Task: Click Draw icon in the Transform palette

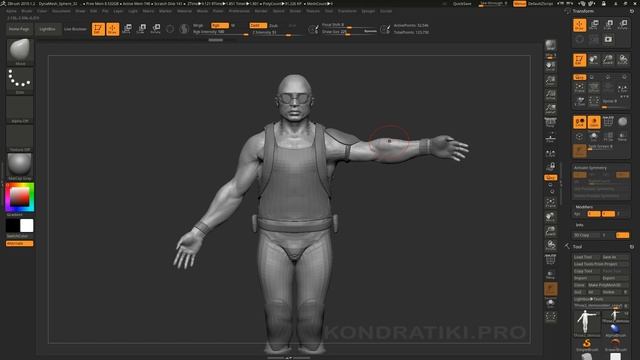Action: pos(580,25)
